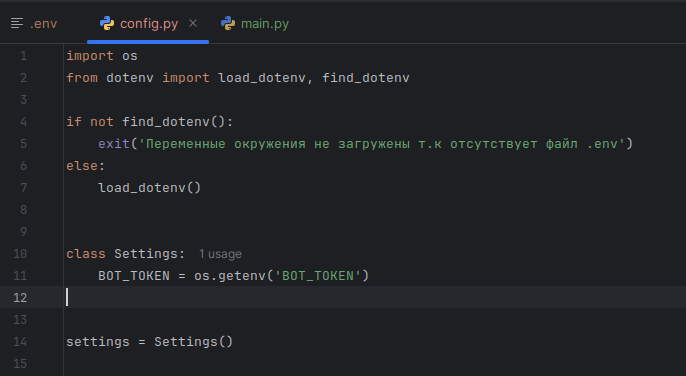Click the 'class' keyword on line 10
The width and height of the screenshot is (686, 376).
pos(86,254)
